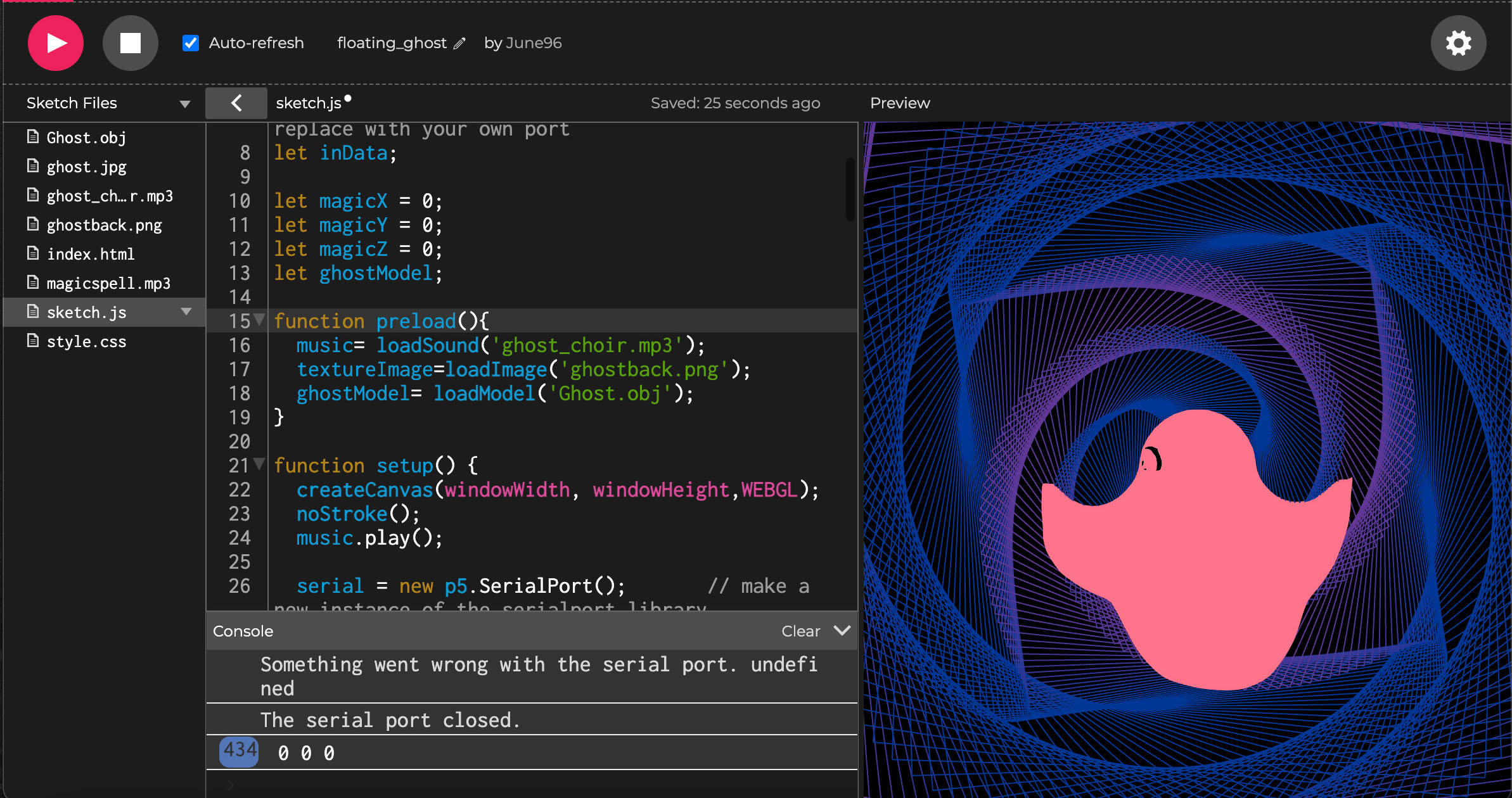Select the ghost_ch…r.mp3 file
1512x798 pixels.
109,196
